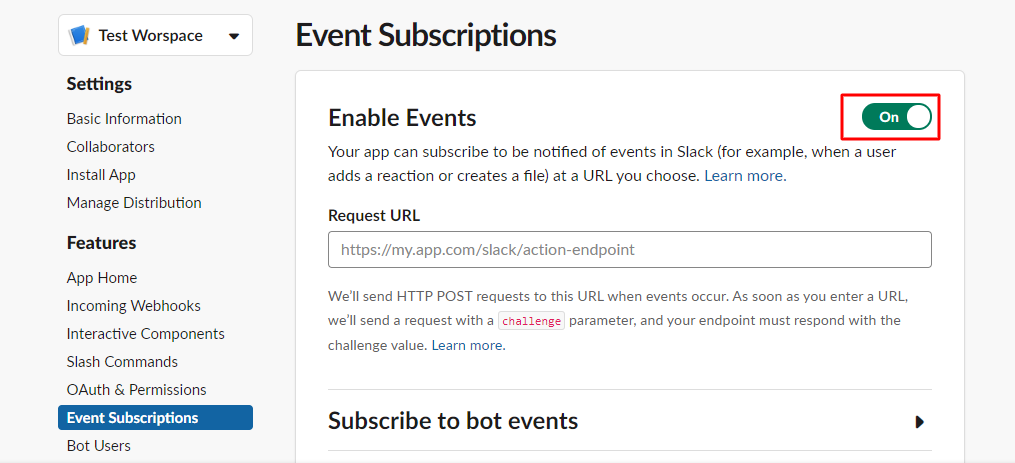
Task: Turn off the Enable Events toggle
Action: [x=896, y=117]
